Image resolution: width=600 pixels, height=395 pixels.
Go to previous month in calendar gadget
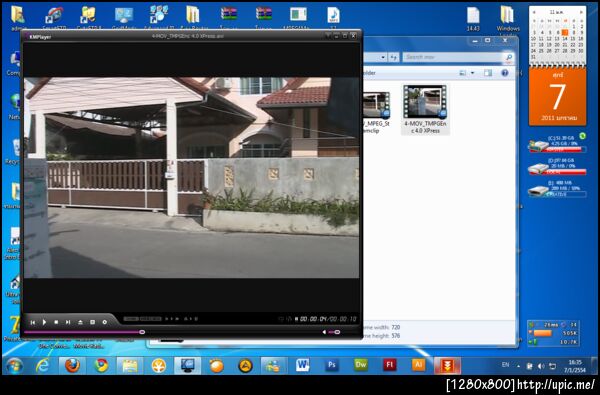[534, 12]
